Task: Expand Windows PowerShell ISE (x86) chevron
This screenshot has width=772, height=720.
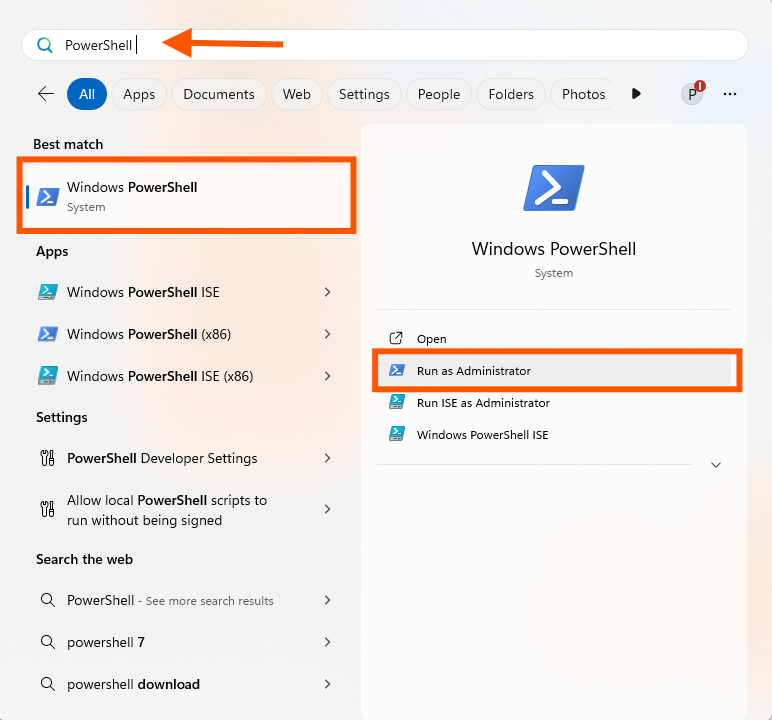Action: coord(327,376)
